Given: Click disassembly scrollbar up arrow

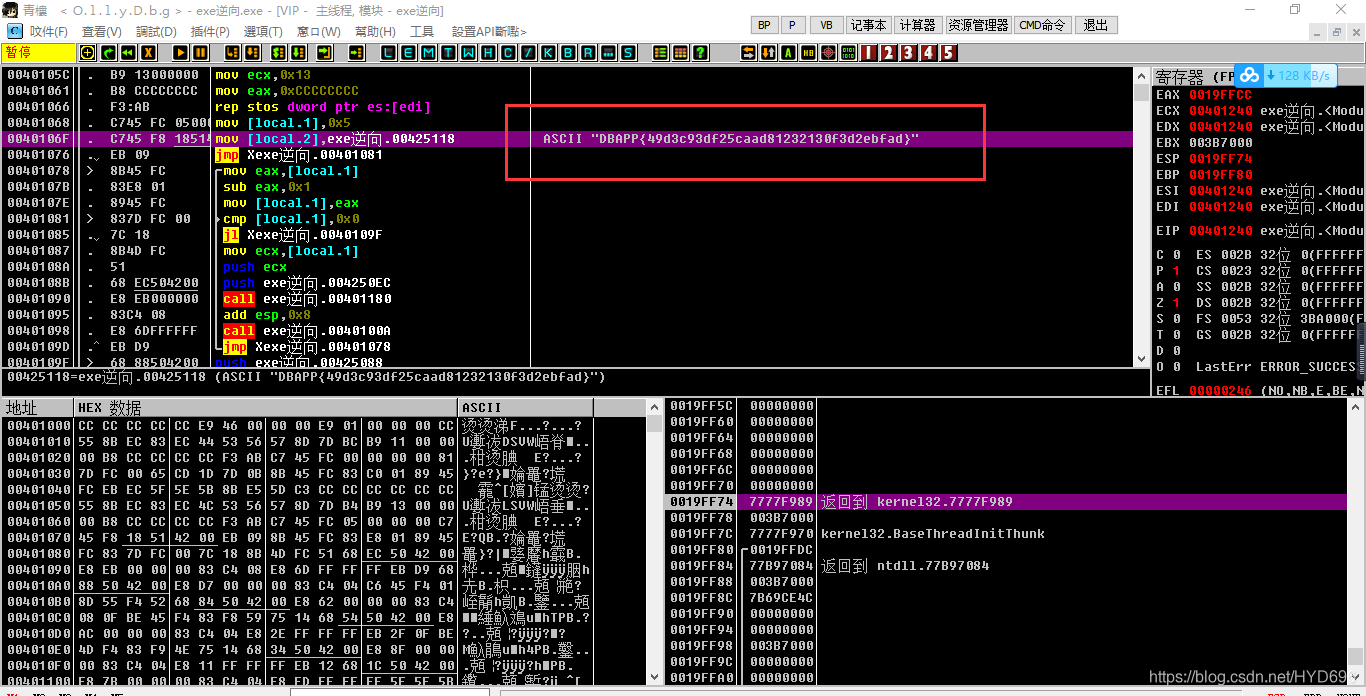Looking at the screenshot, I should point(1141,76).
